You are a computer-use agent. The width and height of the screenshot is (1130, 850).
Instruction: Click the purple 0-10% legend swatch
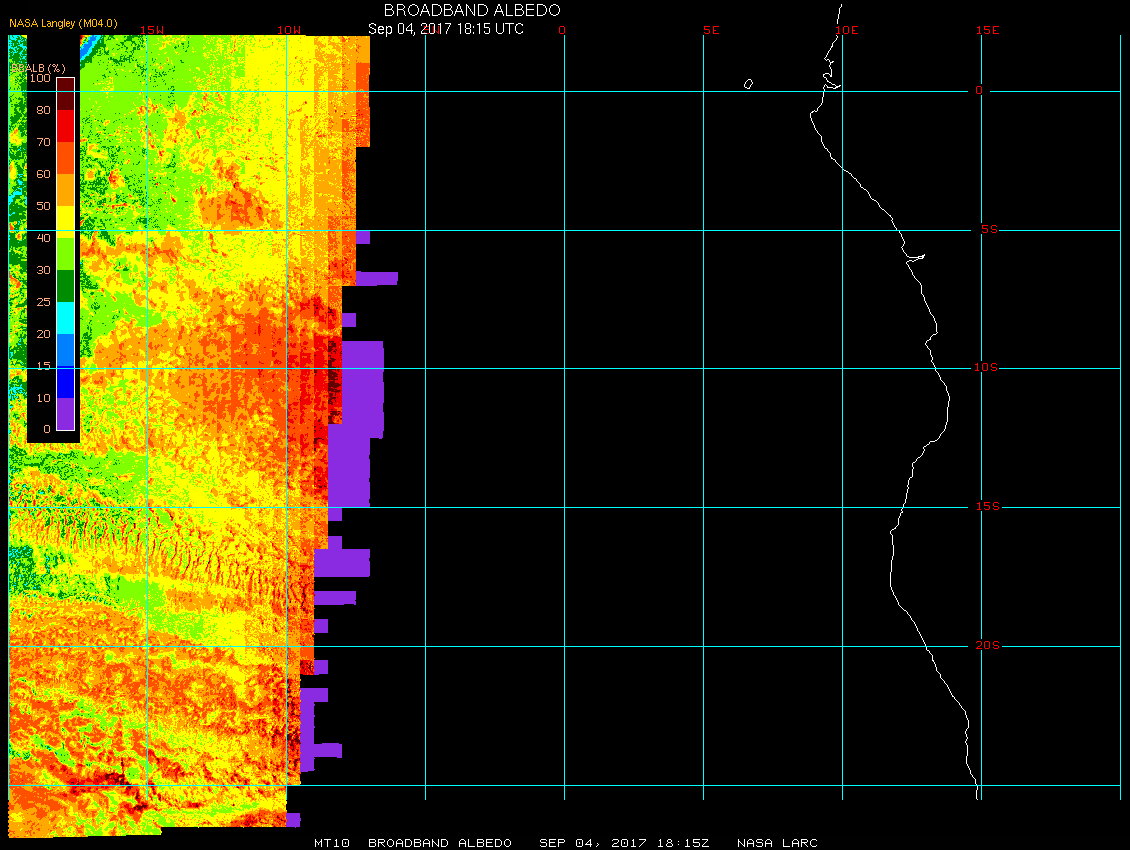coord(66,414)
